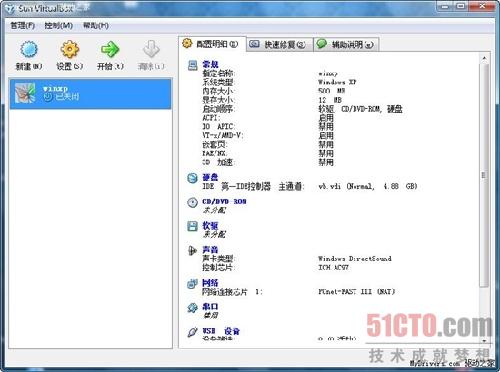Viewport: 500px width, 372px height.
Task: Click the 'IDE 第一ID控制器 主通道' label
Action: [x=253, y=186]
